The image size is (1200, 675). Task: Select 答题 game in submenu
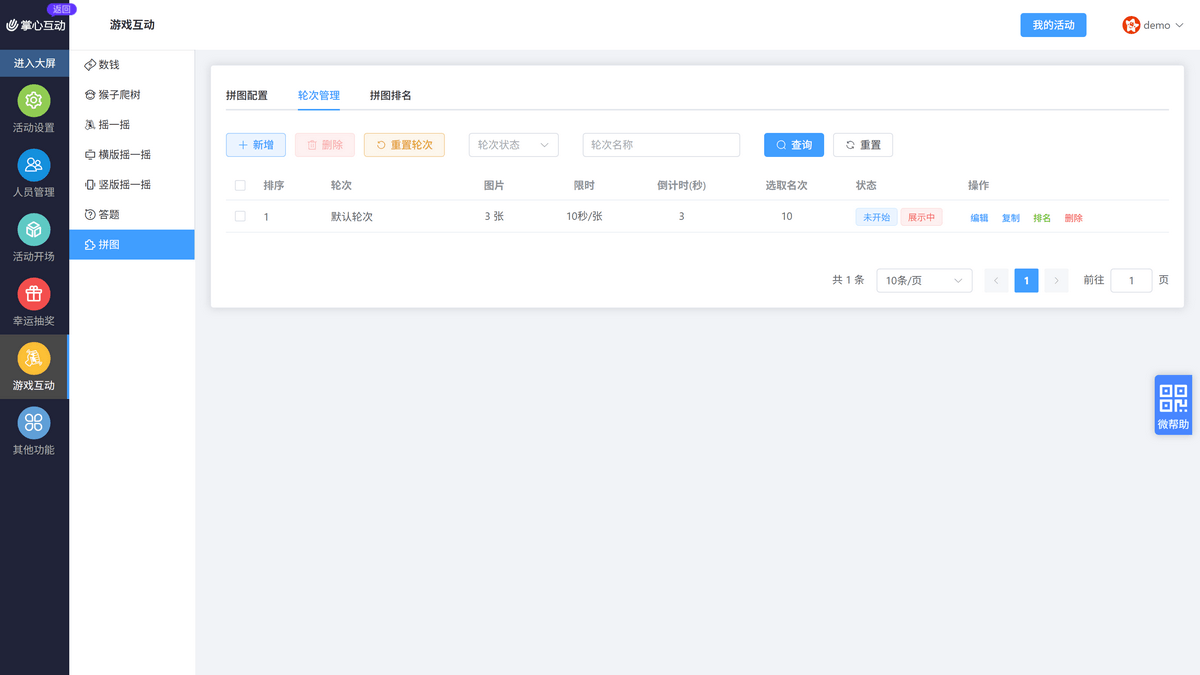click(x=132, y=214)
